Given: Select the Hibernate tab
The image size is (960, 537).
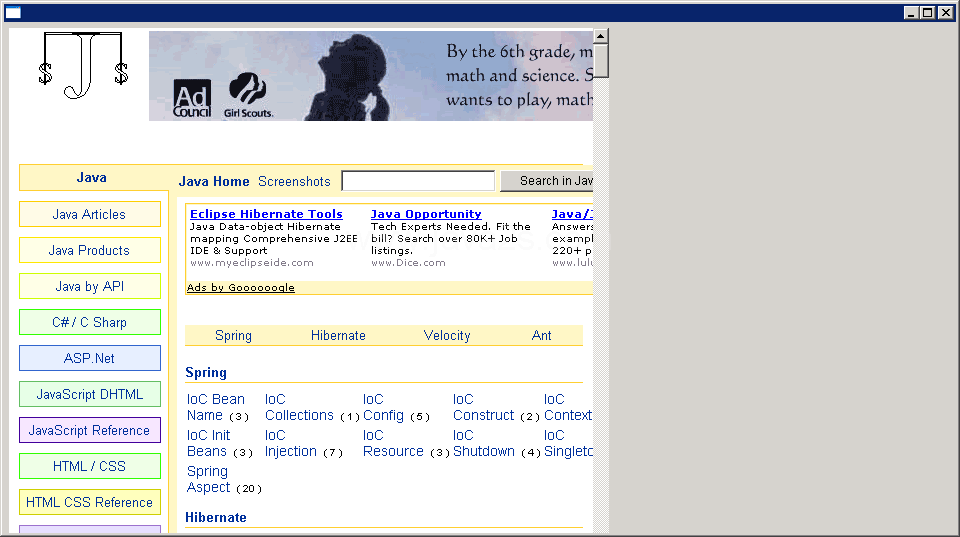Looking at the screenshot, I should click(x=338, y=336).
